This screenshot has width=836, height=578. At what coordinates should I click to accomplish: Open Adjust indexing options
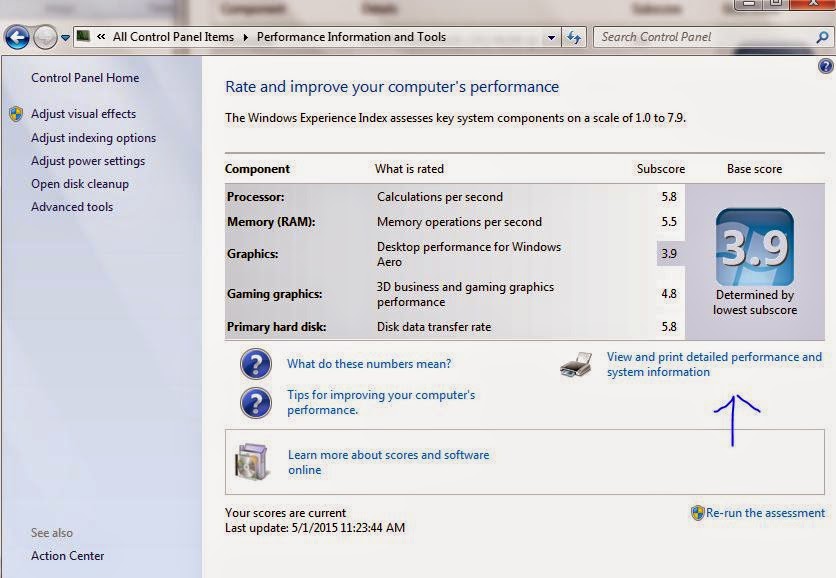tap(93, 138)
